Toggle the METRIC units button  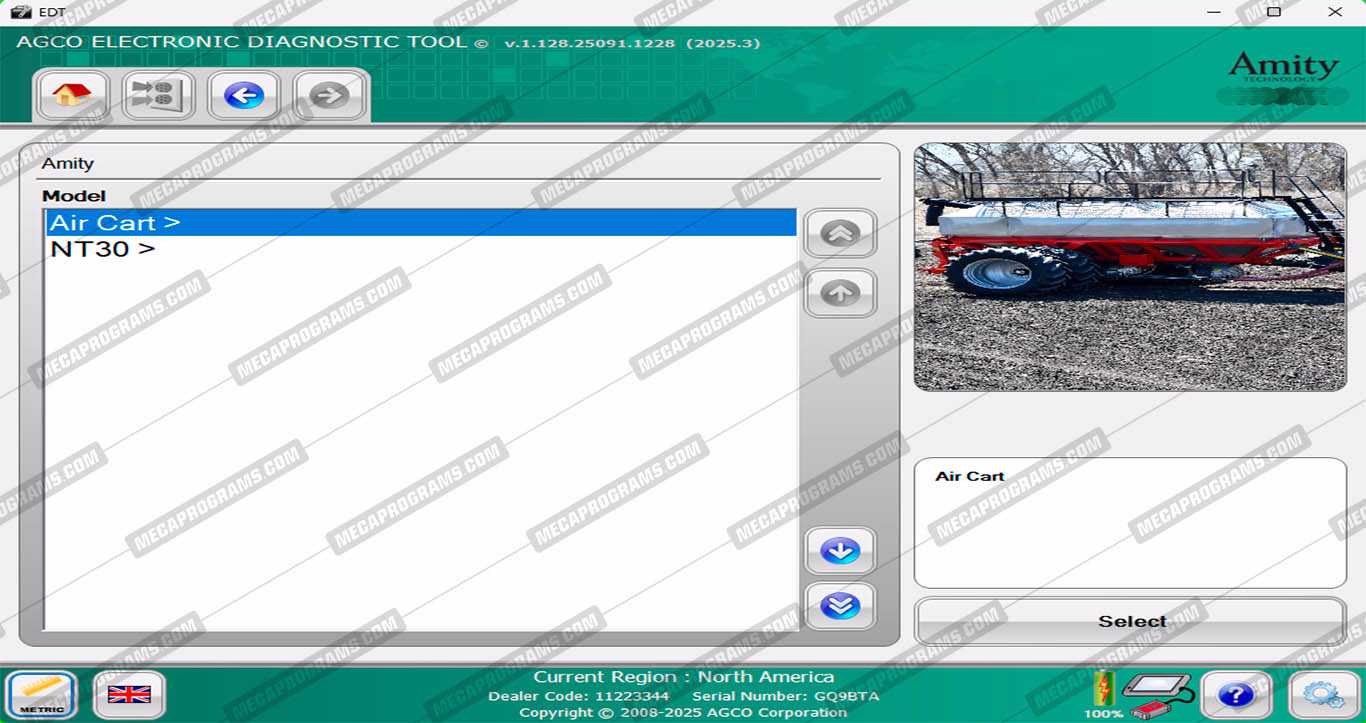[42, 694]
